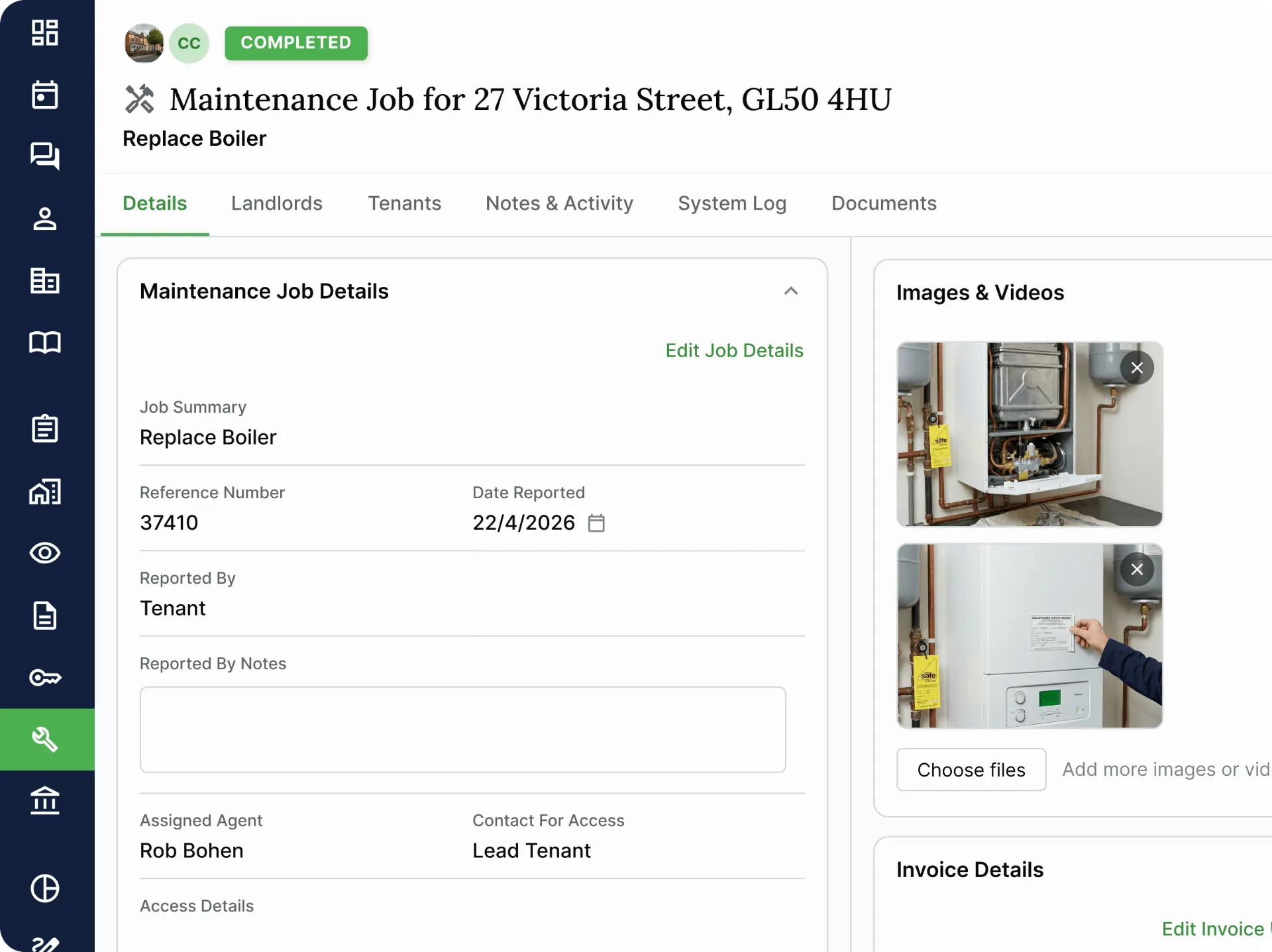Click the Invoice Details heading
Viewport: 1272px width, 952px height.
pyautogui.click(x=970, y=870)
